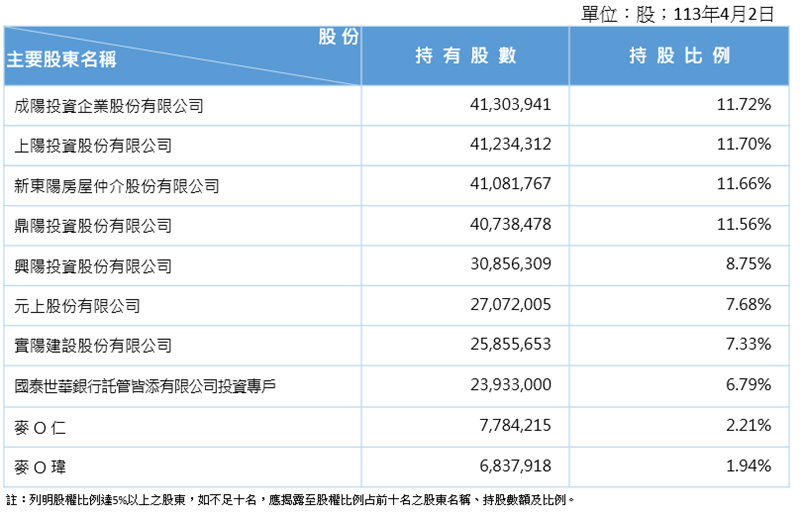This screenshot has height=514, width=800.
Task: Click the share count 7,784,215
Action: 515,425
